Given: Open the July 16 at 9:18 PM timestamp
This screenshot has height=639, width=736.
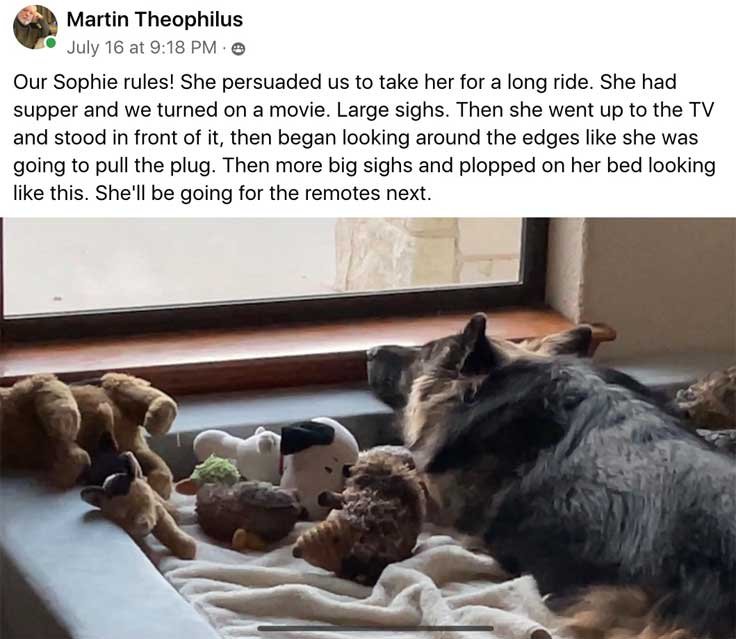Looking at the screenshot, I should tap(141, 47).
